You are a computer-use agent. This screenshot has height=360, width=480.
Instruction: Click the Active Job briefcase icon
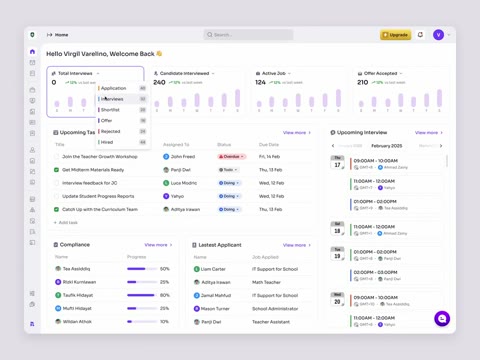pos(258,73)
